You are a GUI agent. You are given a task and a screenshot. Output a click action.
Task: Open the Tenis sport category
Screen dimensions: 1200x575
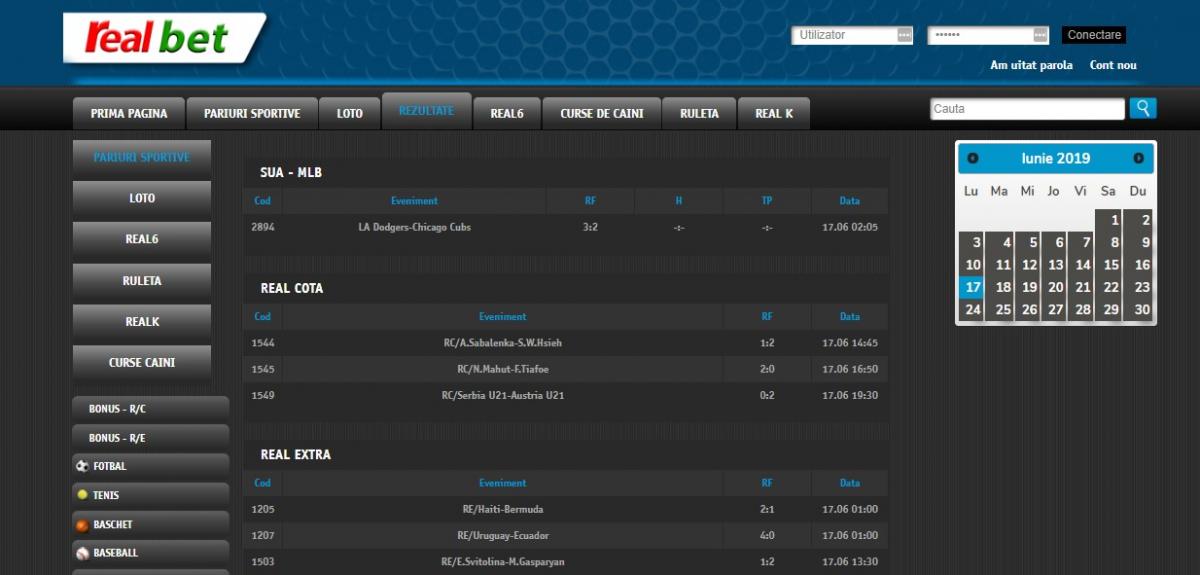[x=151, y=495]
